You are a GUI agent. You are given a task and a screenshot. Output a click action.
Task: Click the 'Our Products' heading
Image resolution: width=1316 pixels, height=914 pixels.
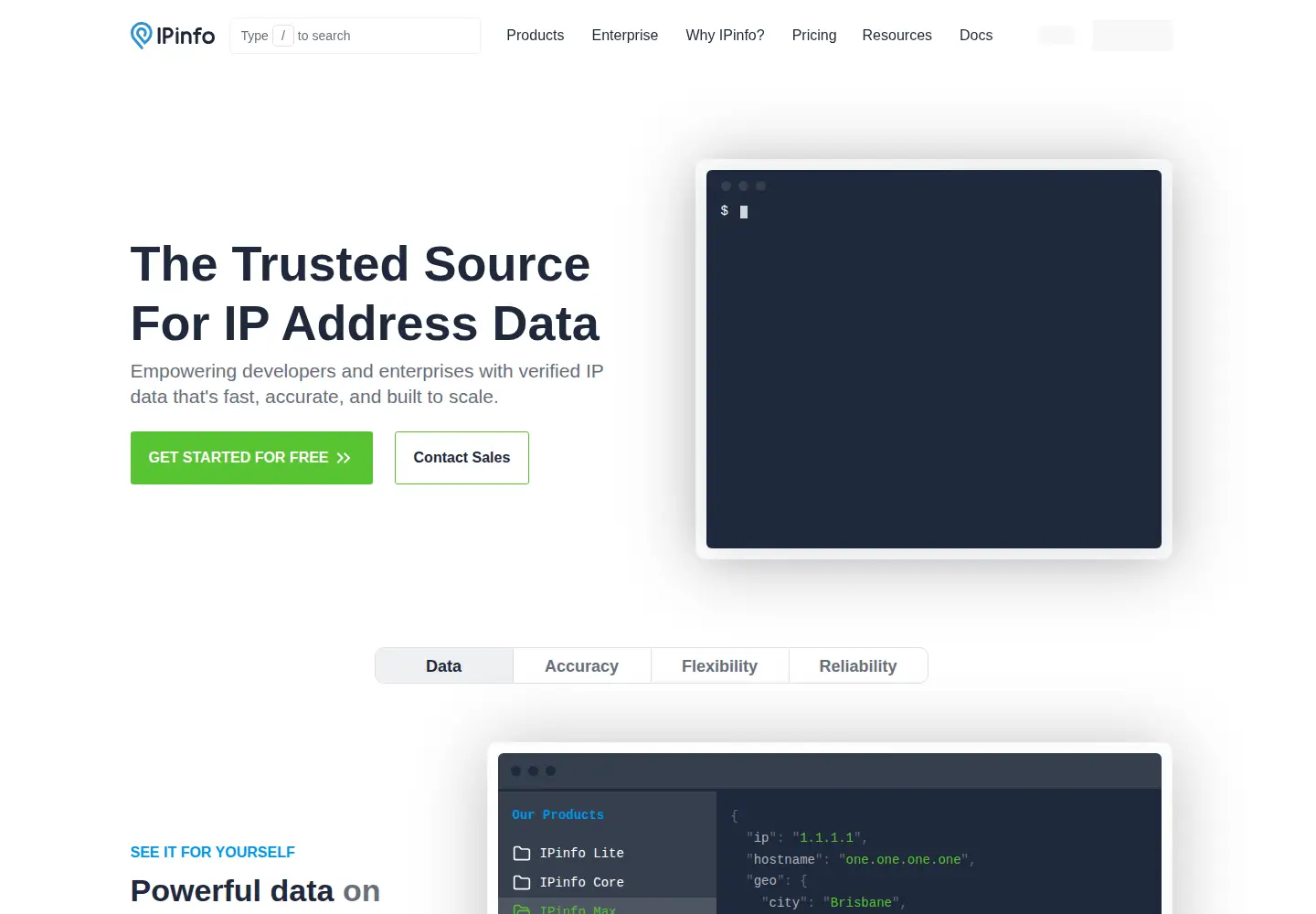tap(557, 814)
